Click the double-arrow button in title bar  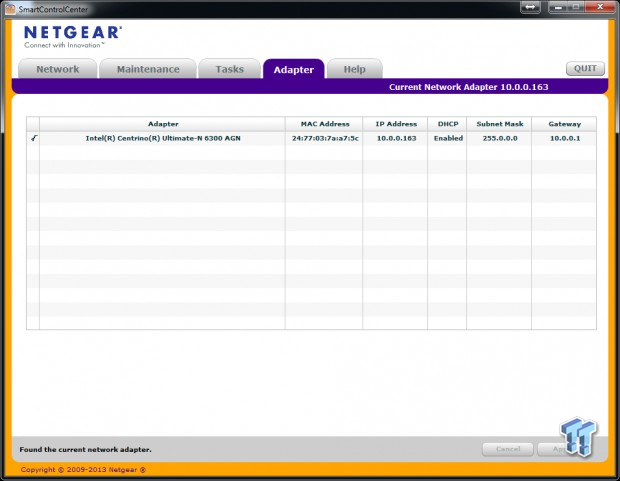pos(530,7)
